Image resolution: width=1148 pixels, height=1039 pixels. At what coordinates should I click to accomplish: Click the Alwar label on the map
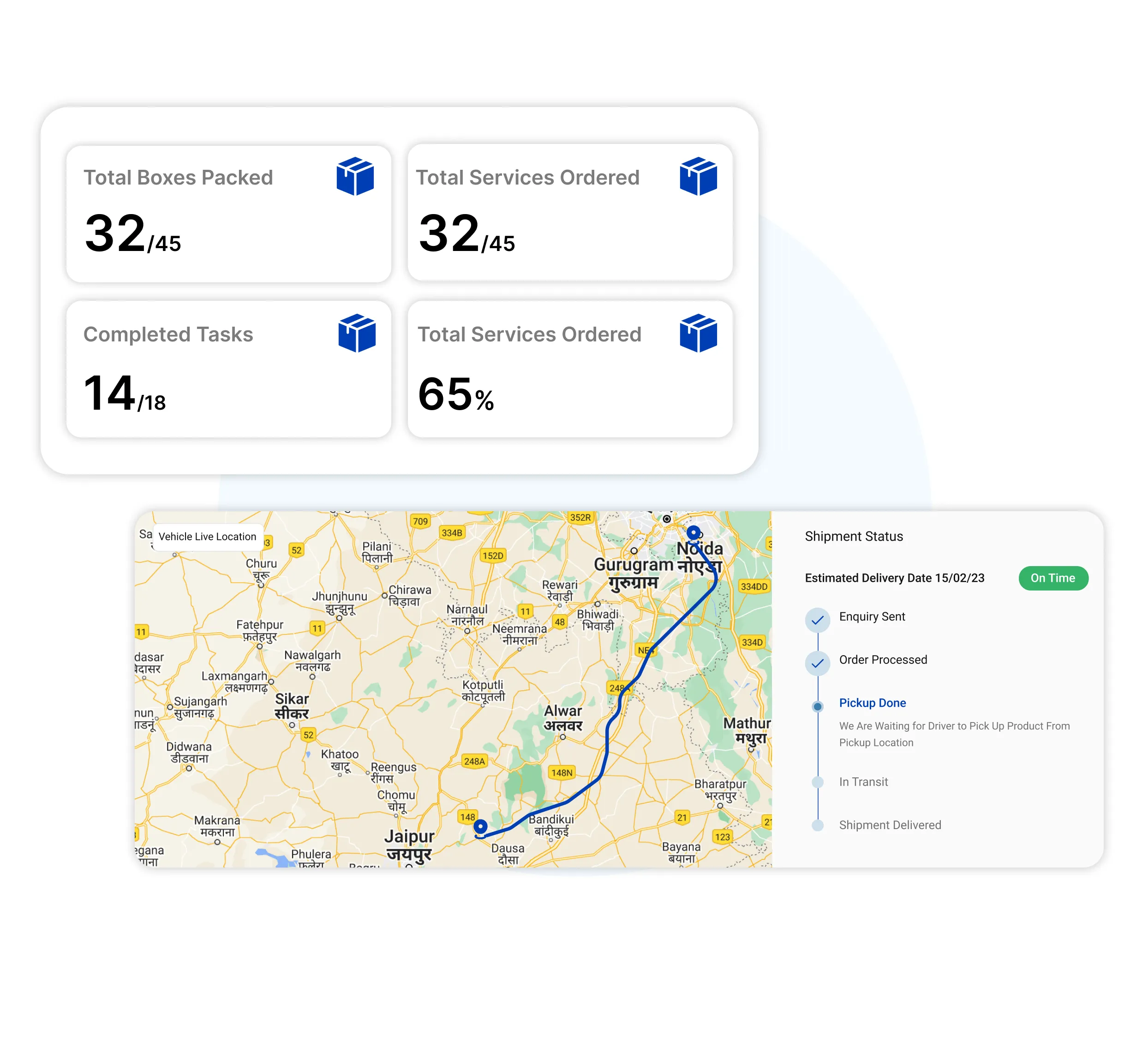pos(562,718)
